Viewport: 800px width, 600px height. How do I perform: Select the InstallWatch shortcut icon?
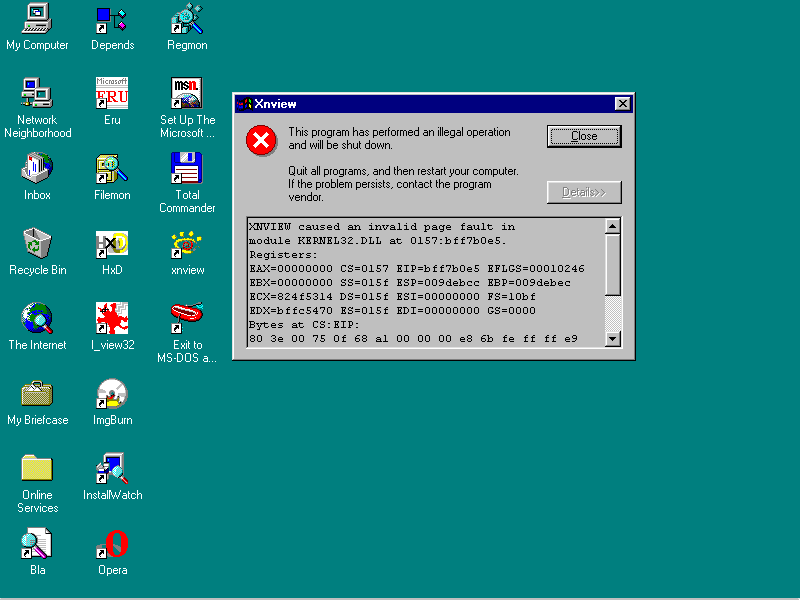(x=112, y=468)
